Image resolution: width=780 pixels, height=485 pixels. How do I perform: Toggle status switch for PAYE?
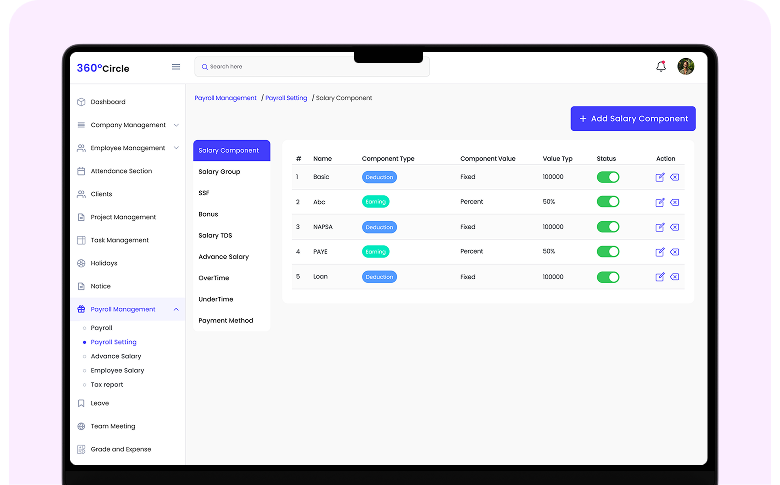click(607, 252)
